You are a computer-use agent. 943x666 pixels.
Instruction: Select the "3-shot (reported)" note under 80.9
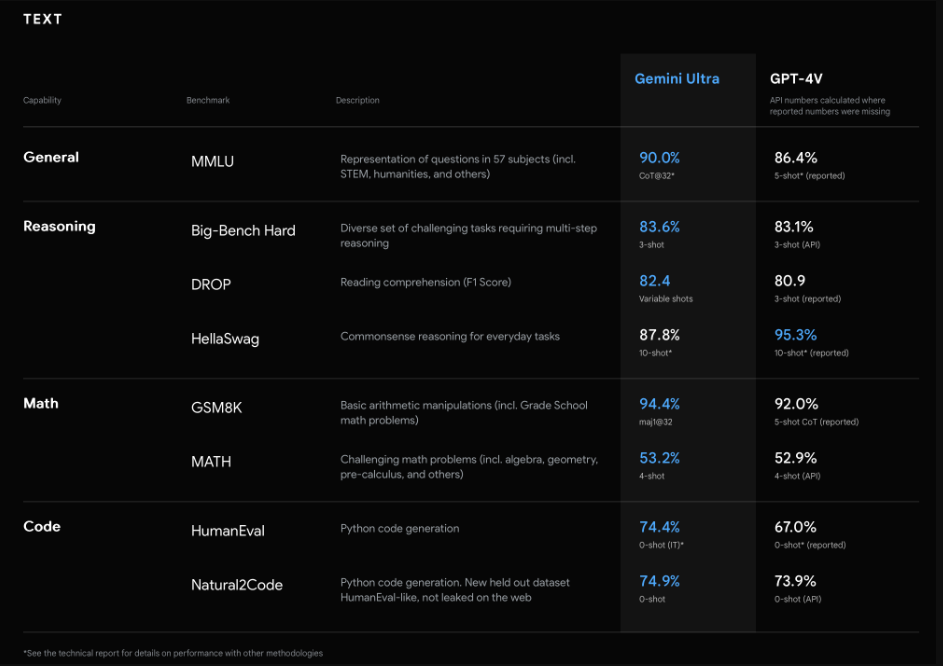(x=808, y=299)
